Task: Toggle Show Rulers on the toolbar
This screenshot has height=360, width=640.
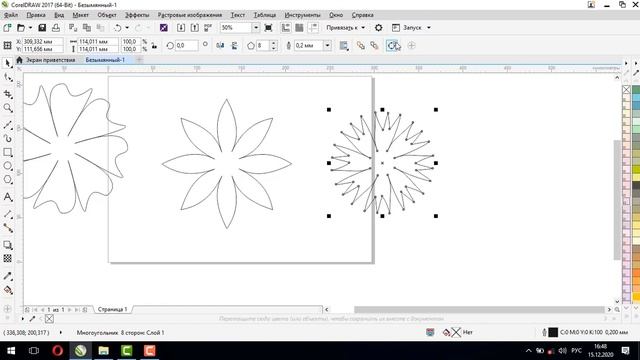Action: (286, 28)
